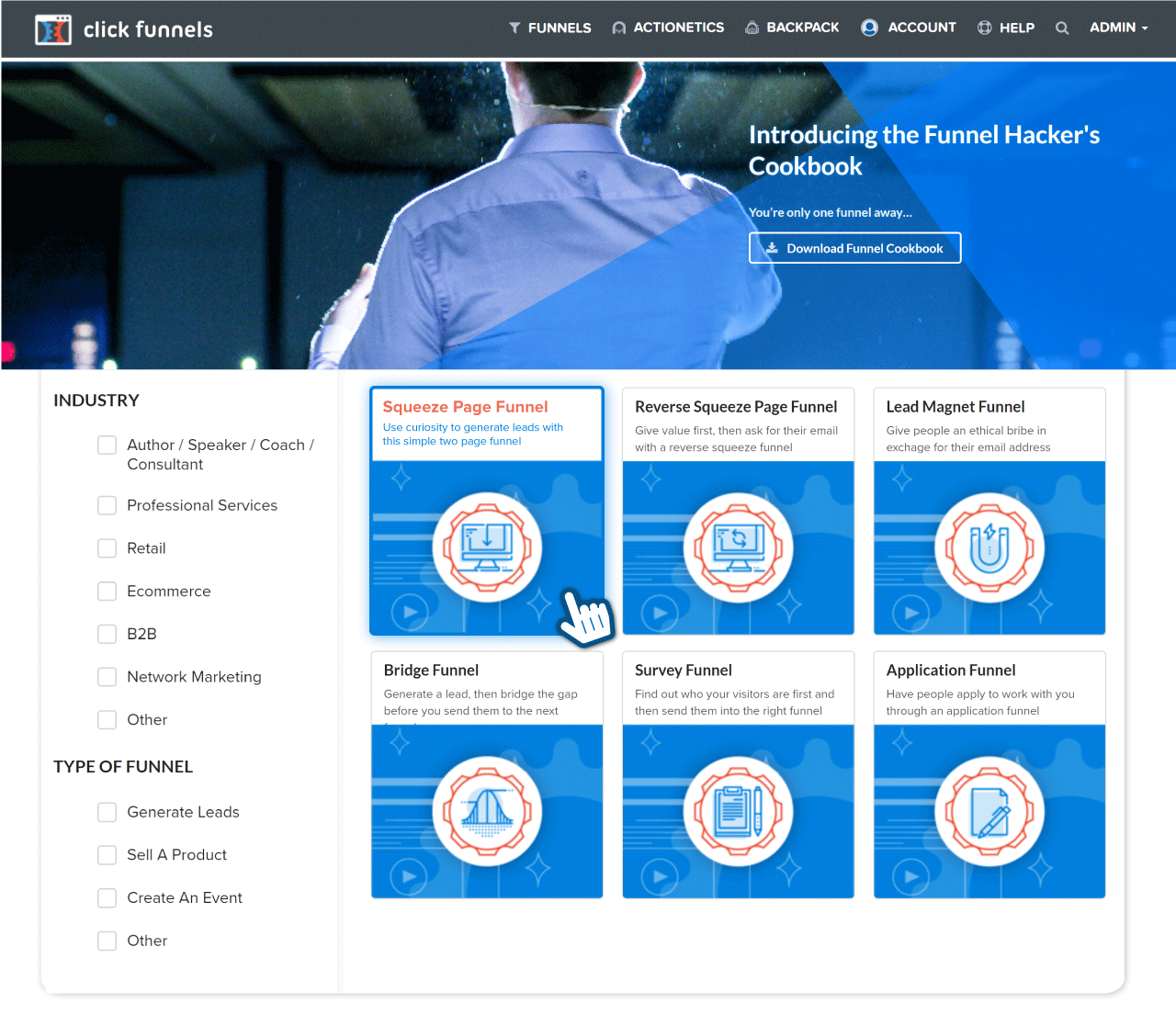Click the Download Funnel Cookbook button
Screen dimensions: 1176x1026
tap(854, 248)
